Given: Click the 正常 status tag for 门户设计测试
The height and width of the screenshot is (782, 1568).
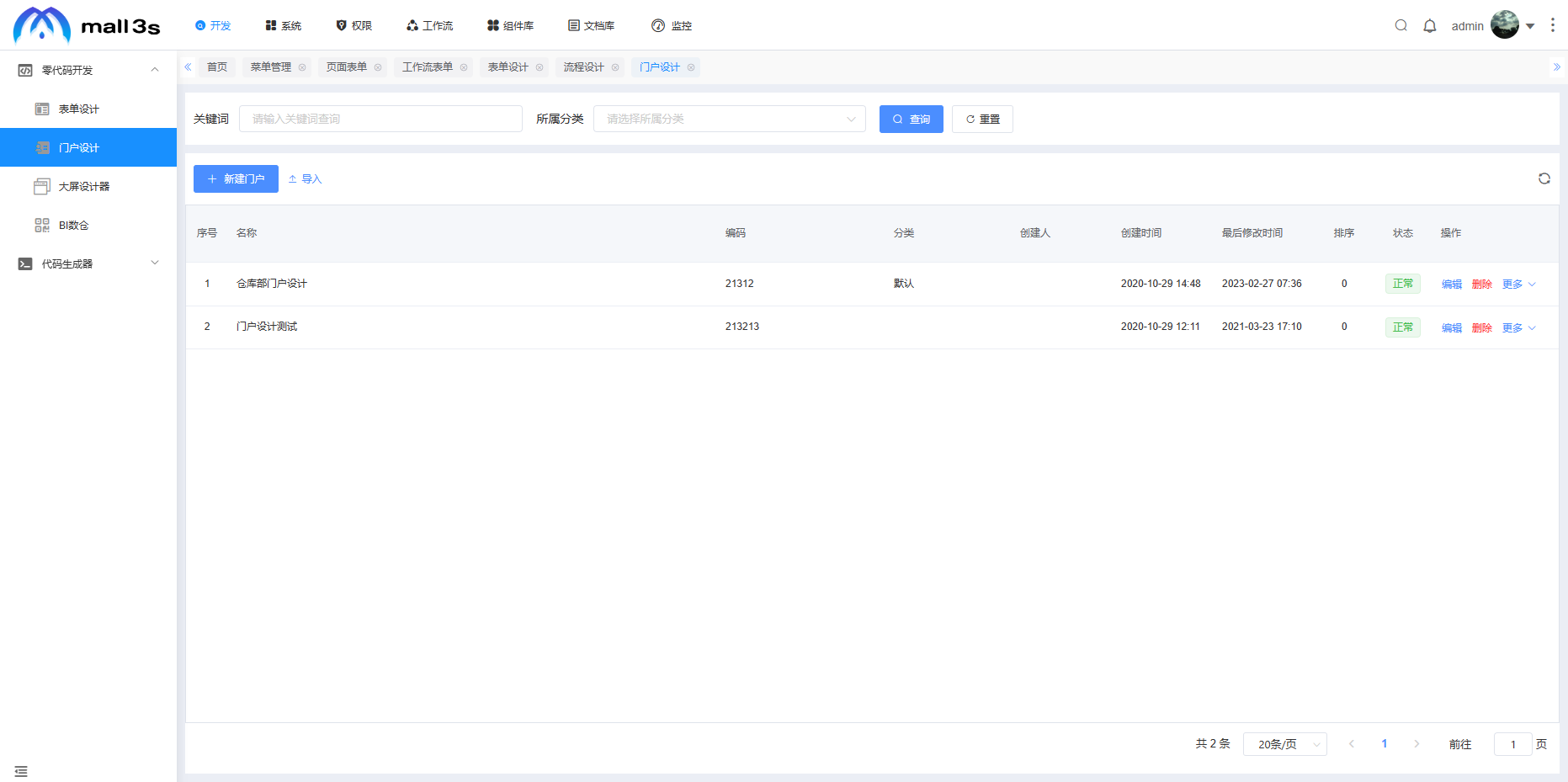Looking at the screenshot, I should click(x=1403, y=327).
